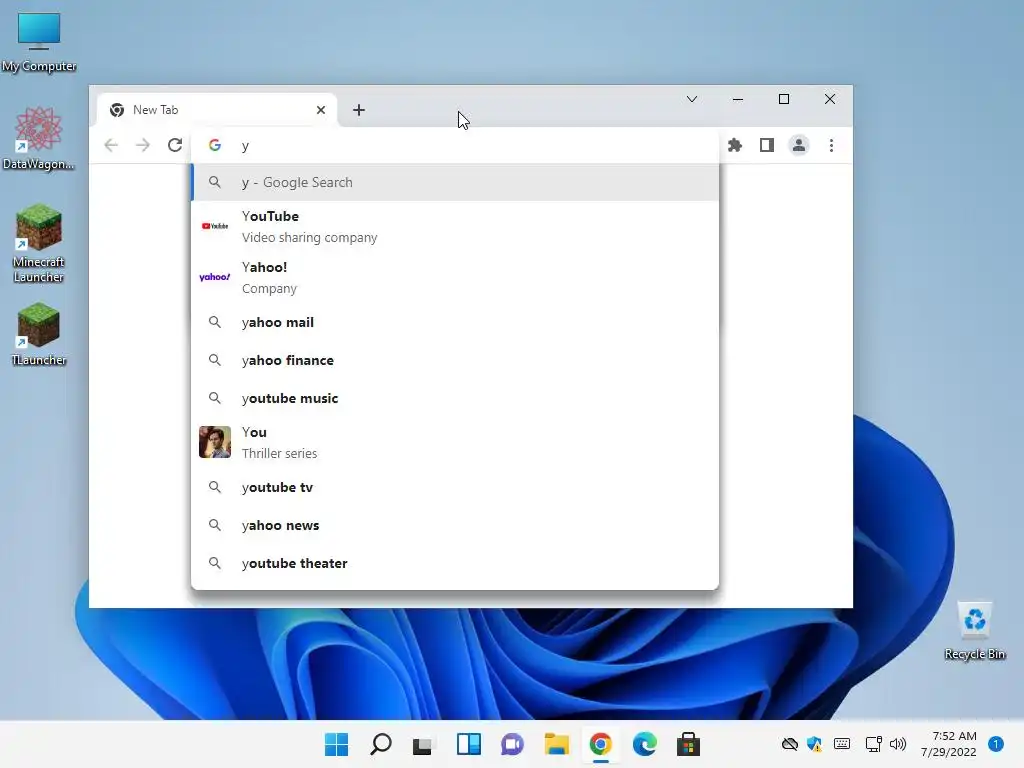Click the OneDrive cloud tray icon
The width and height of the screenshot is (1024, 768).
[x=790, y=744]
